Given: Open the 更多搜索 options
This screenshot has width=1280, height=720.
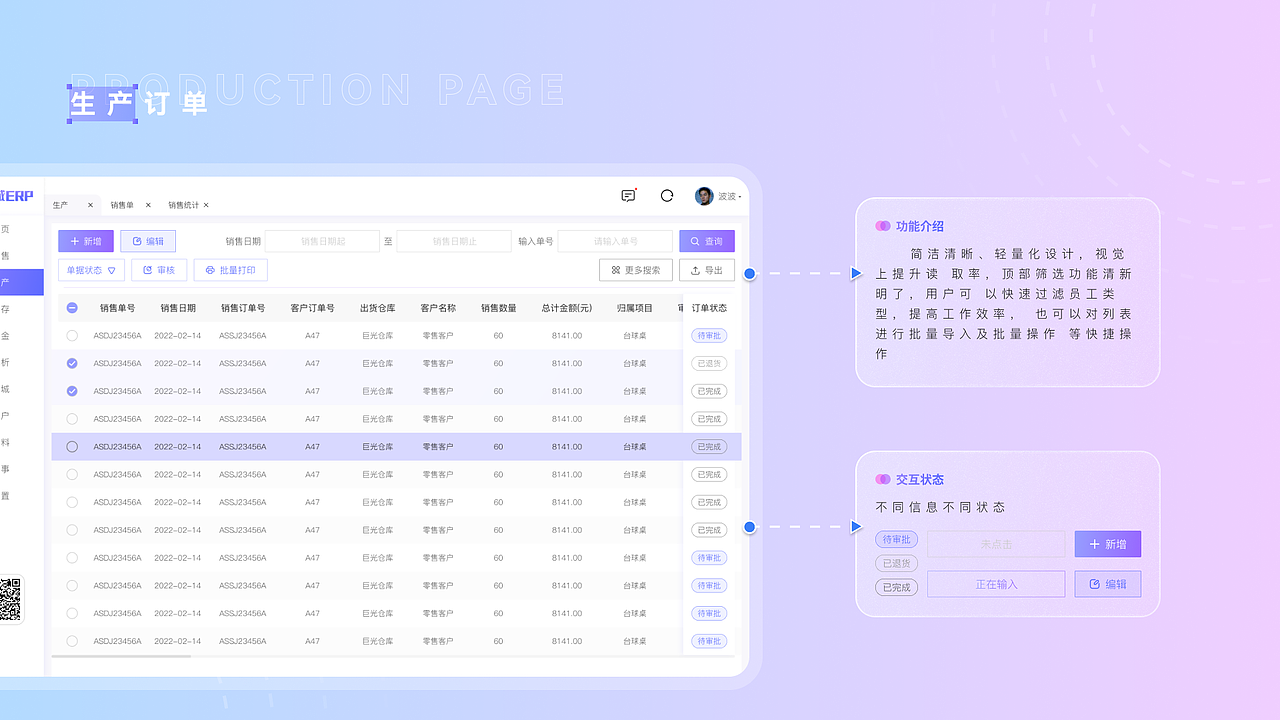Looking at the screenshot, I should pos(636,270).
